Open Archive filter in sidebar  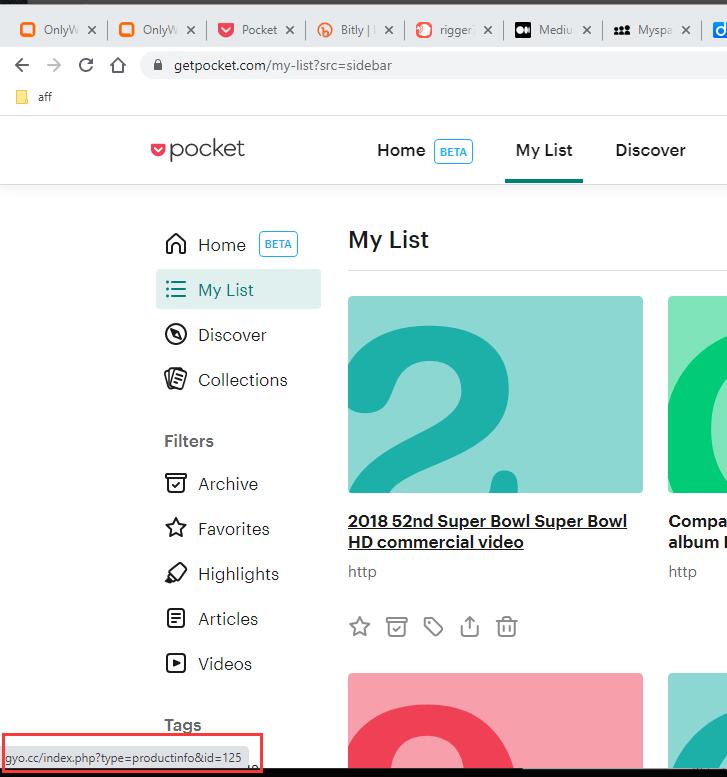click(227, 484)
